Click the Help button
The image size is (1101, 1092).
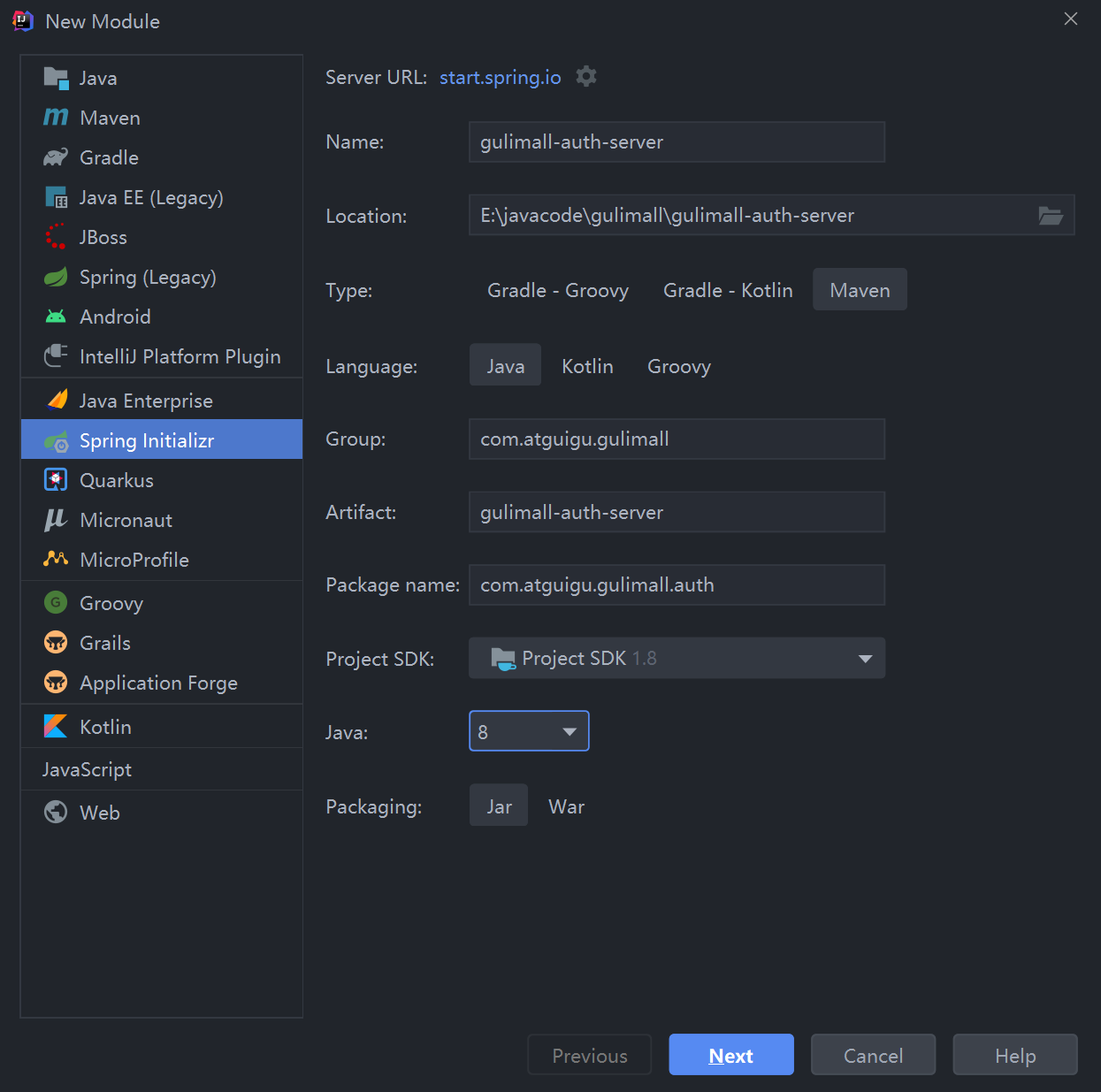tap(1015, 1055)
